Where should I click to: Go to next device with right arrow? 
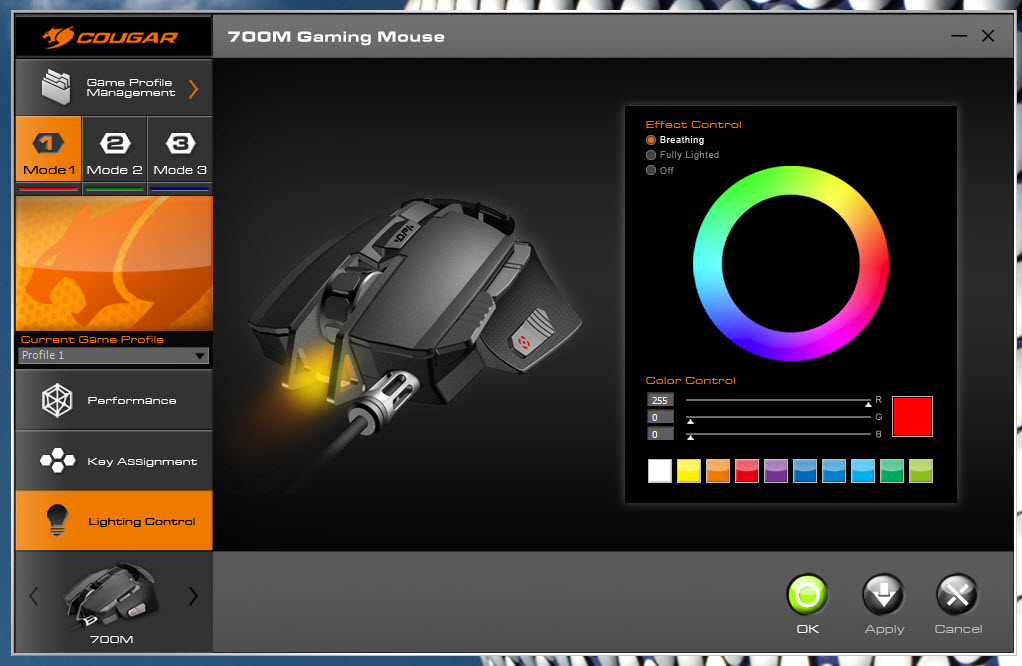[x=193, y=596]
